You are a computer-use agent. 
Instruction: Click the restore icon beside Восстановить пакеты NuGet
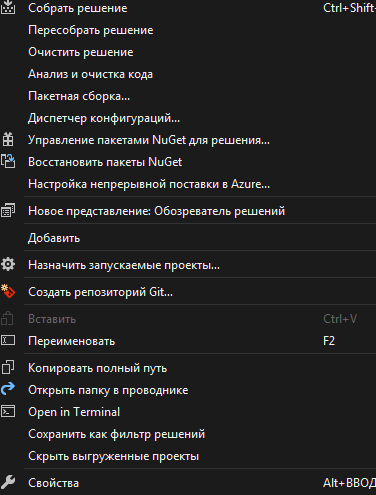8,161
